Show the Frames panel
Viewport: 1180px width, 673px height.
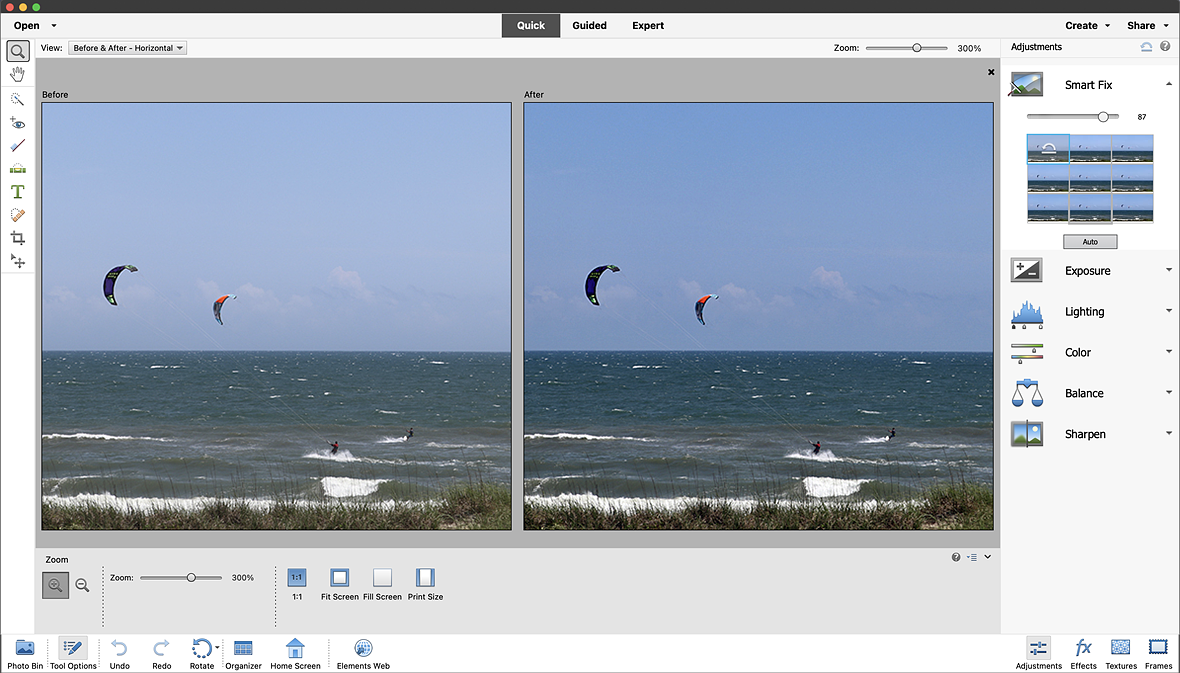click(1157, 653)
